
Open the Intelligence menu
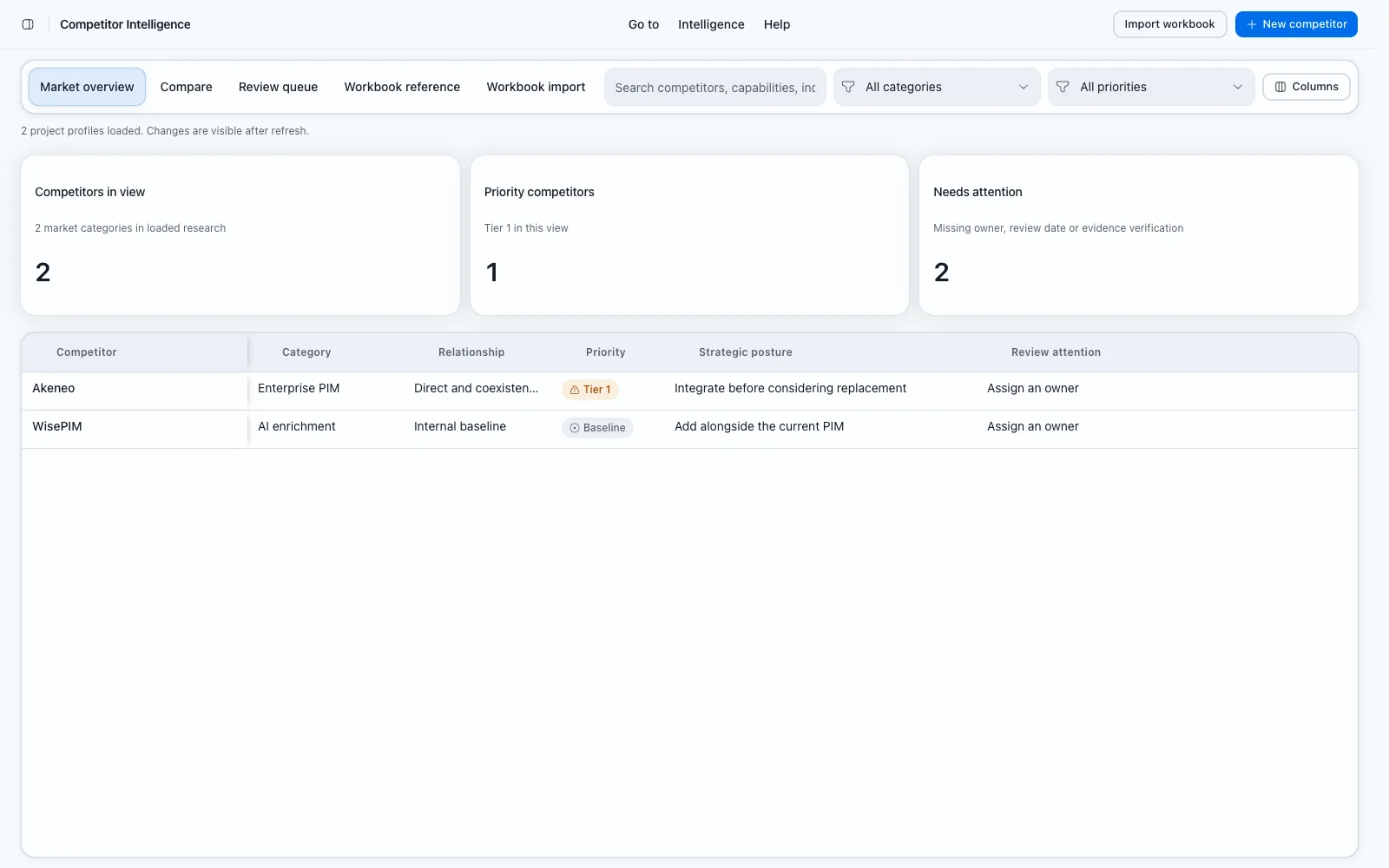click(x=711, y=24)
